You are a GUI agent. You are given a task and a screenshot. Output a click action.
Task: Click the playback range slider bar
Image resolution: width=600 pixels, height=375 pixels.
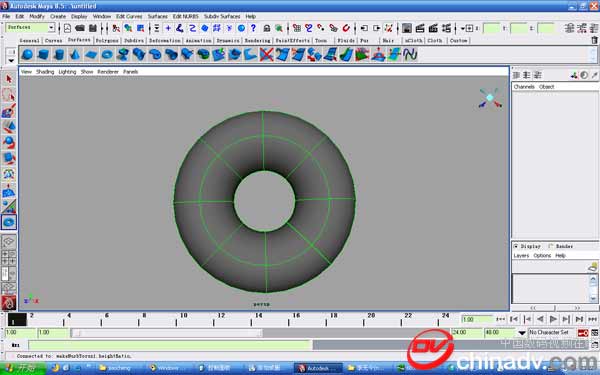click(166, 333)
